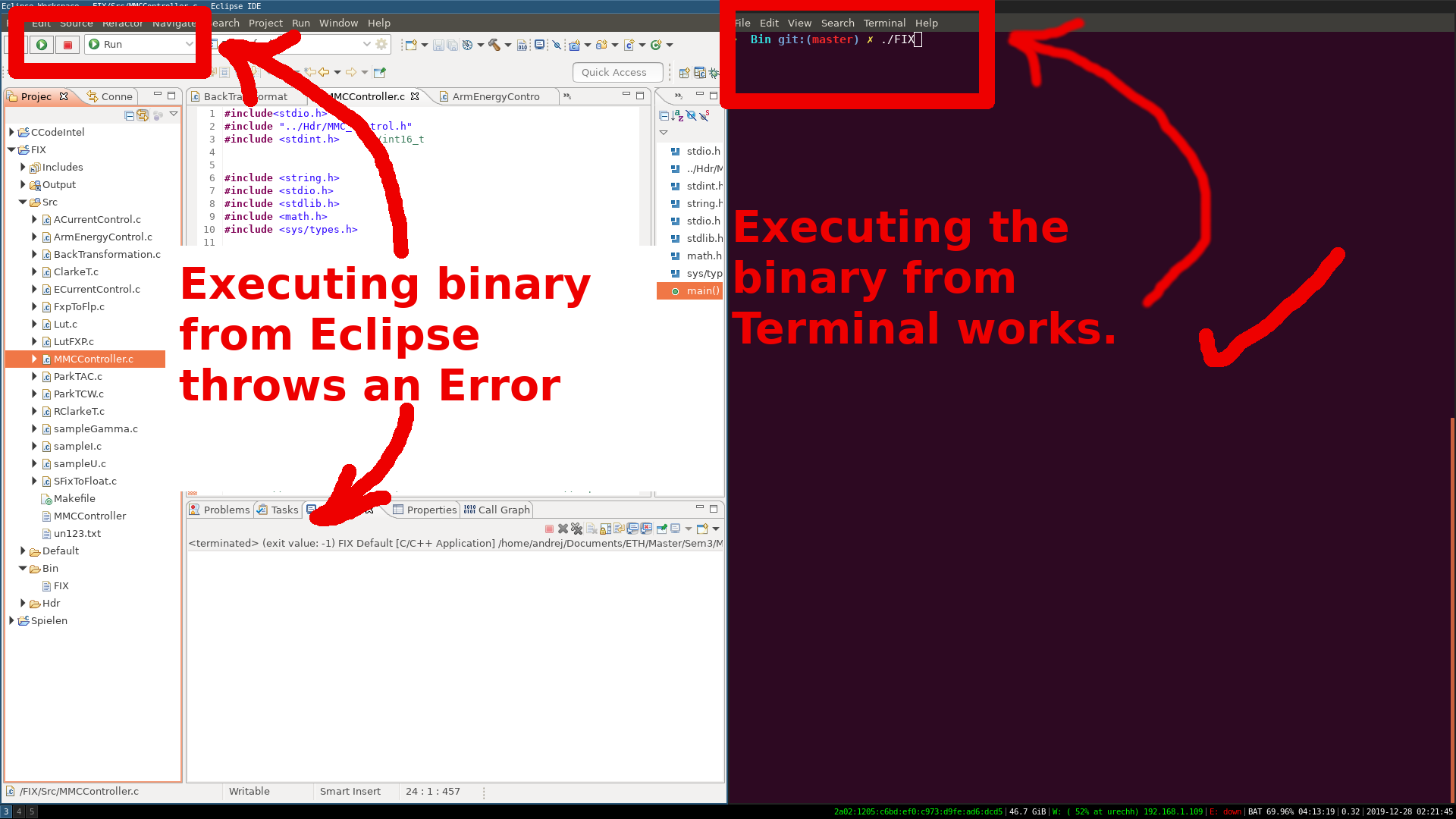Open the launch configuration gear settings
The width and height of the screenshot is (1456, 819).
coord(381,45)
